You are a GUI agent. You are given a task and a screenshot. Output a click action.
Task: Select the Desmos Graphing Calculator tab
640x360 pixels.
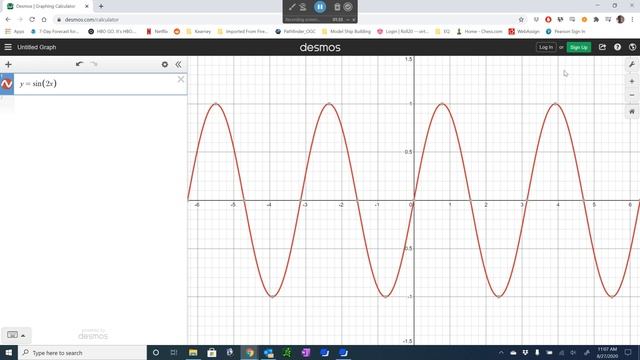tap(46, 6)
